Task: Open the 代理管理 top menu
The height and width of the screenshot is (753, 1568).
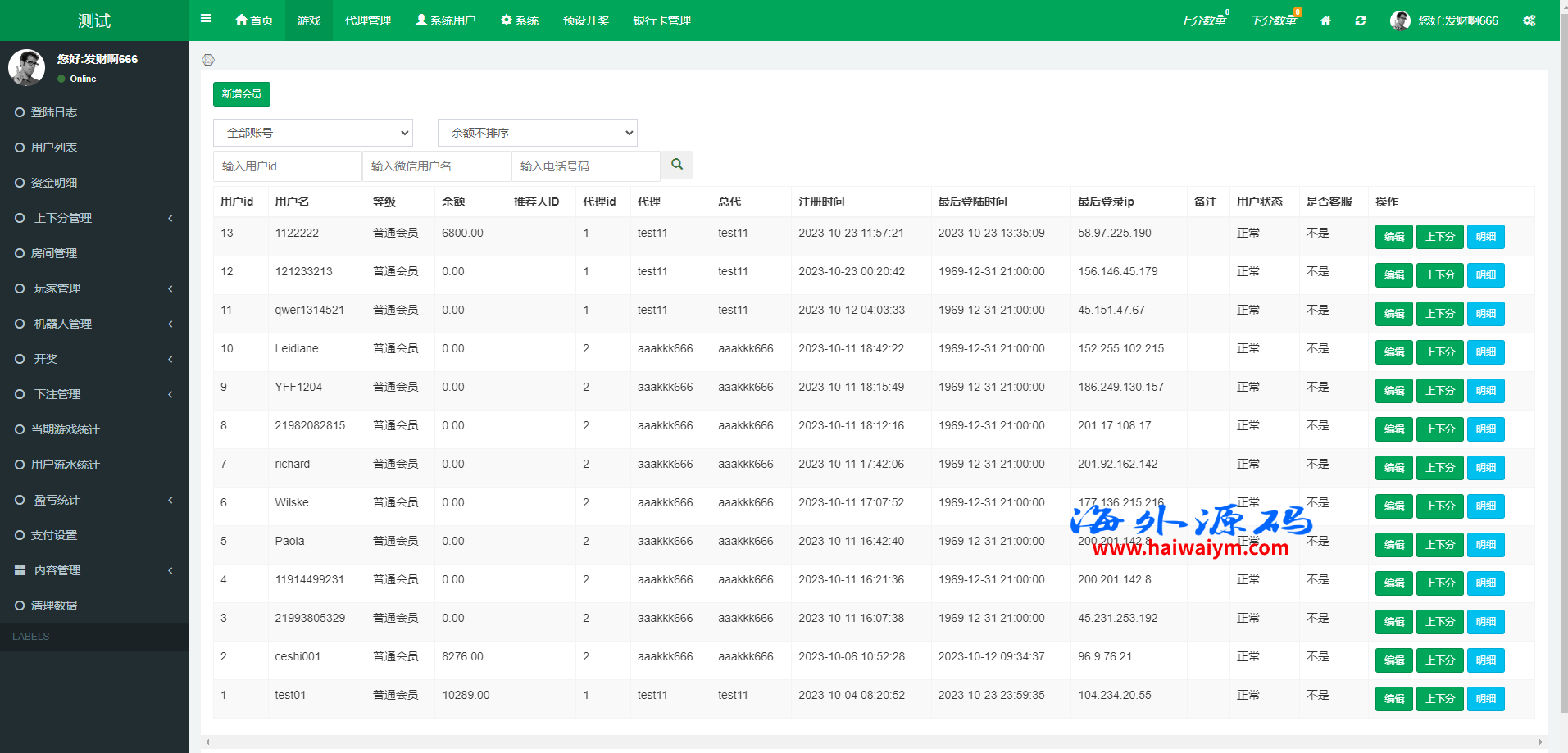Action: click(367, 20)
